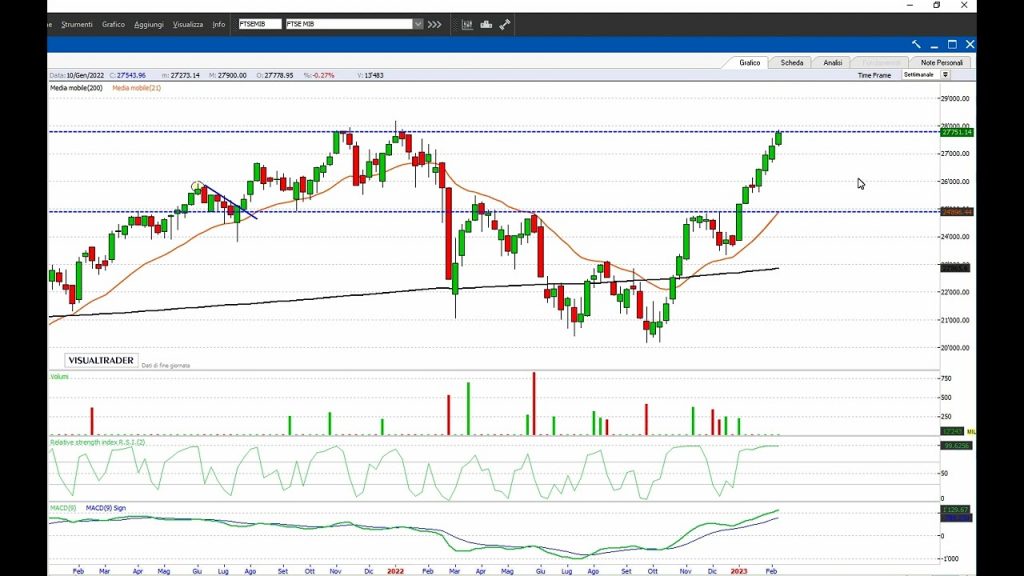Viewport: 1024px width, 576px height.
Task: Open the Visualizza menu
Action: (x=187, y=24)
